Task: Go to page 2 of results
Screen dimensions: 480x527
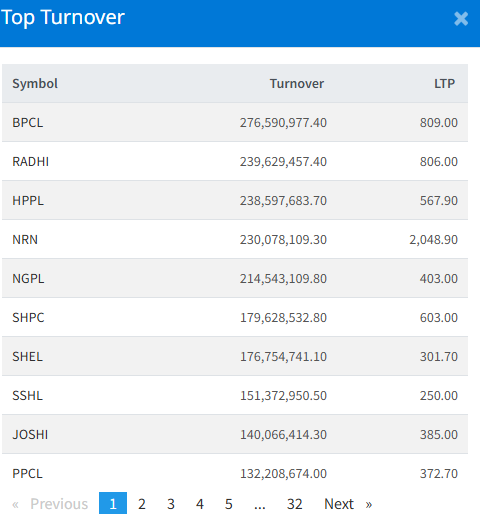Action: (x=142, y=504)
